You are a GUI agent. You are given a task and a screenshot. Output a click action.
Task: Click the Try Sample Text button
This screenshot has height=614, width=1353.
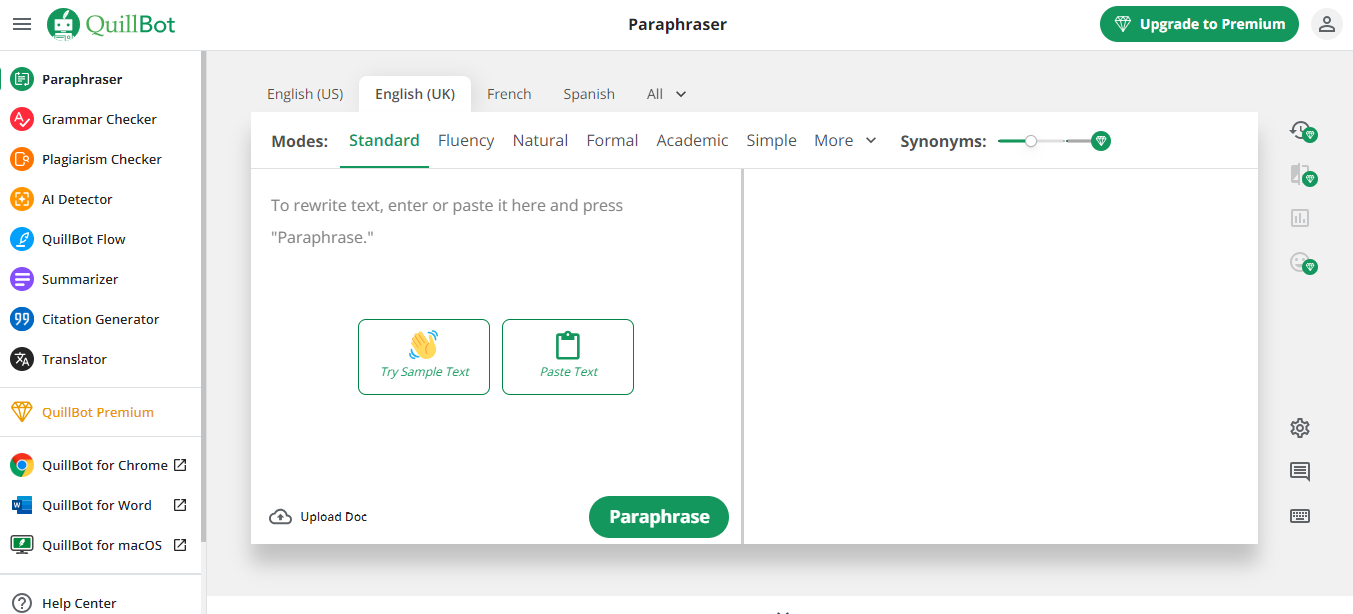pos(424,357)
